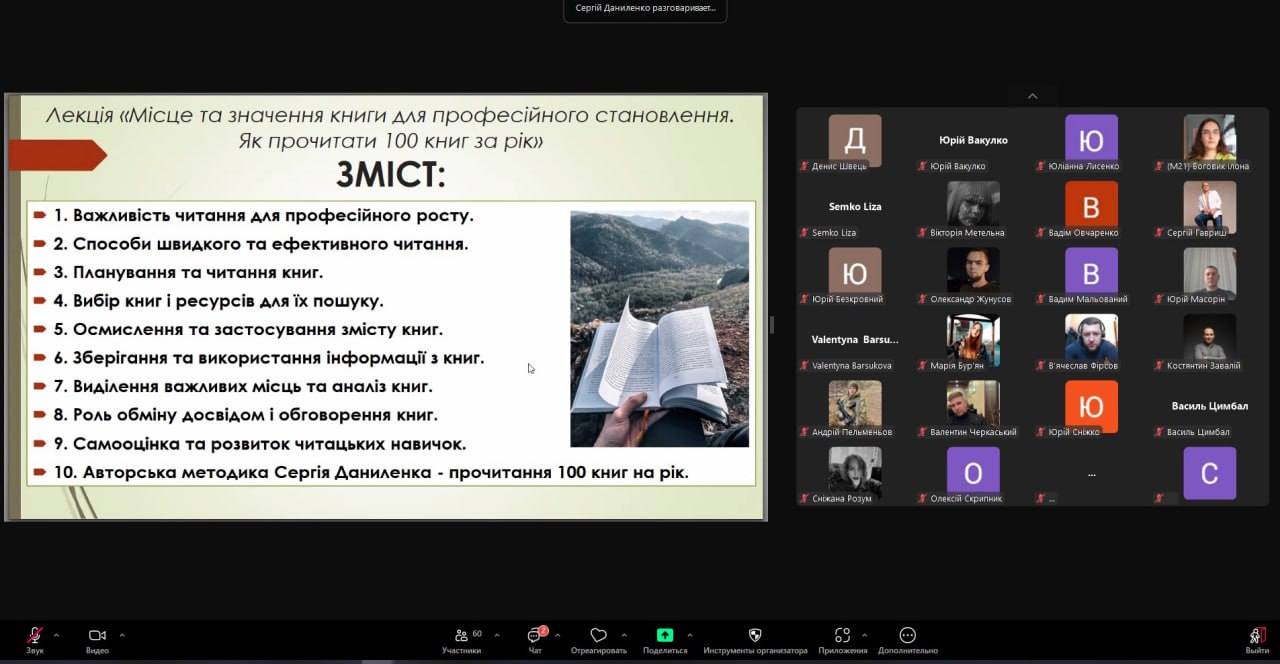Image resolution: width=1280 pixels, height=664 pixels.
Task: Open the apps (Приложения) icon
Action: coord(842,635)
